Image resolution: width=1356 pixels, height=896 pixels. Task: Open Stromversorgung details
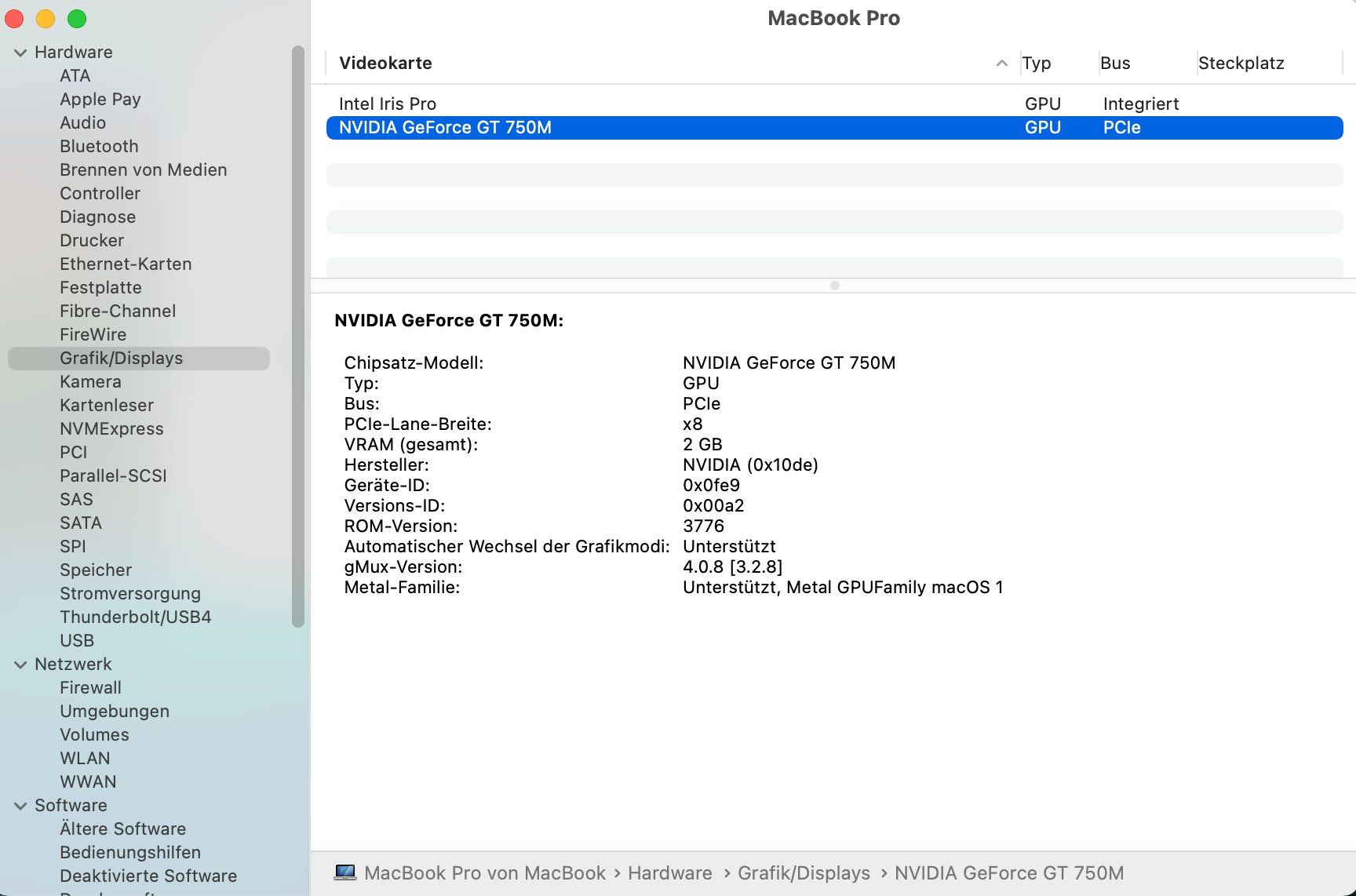(130, 593)
